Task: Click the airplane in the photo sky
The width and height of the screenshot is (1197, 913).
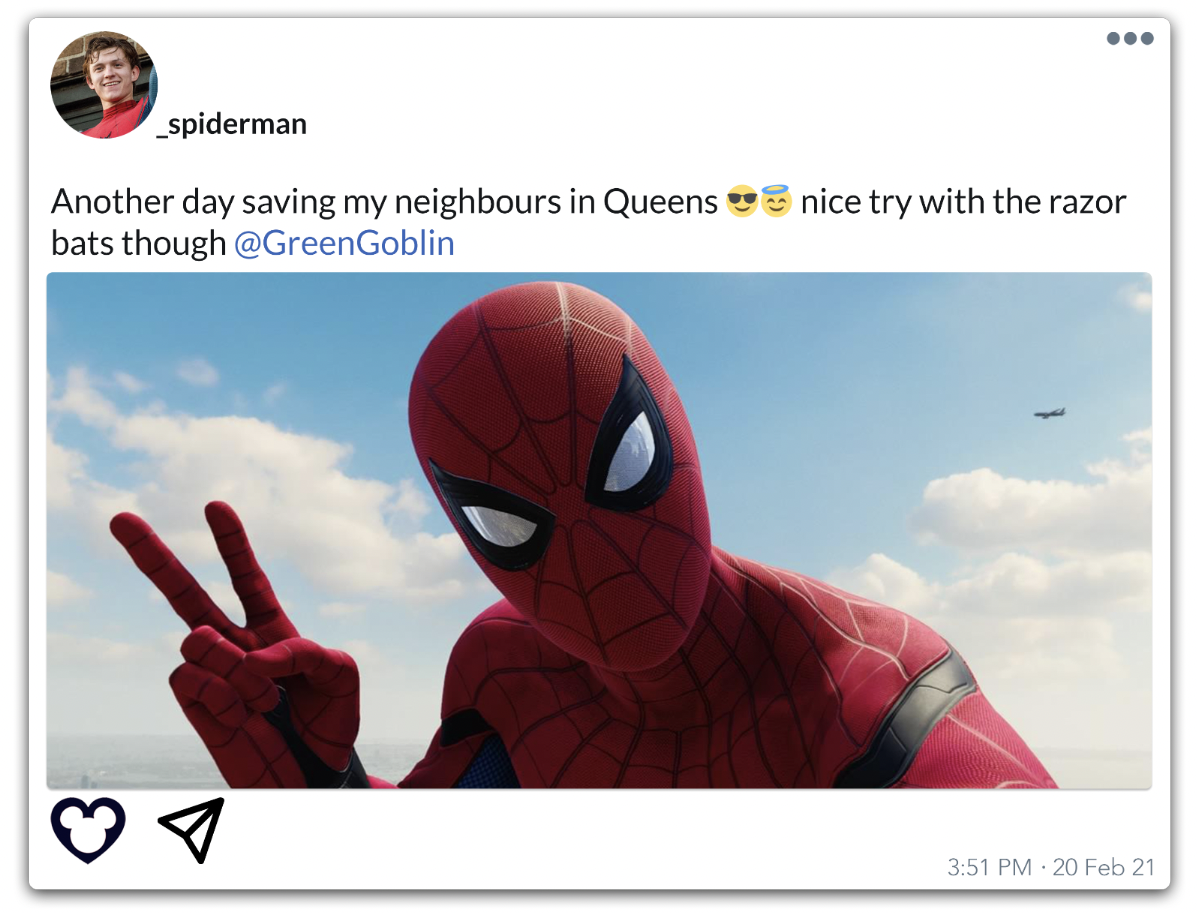Action: (x=1050, y=413)
